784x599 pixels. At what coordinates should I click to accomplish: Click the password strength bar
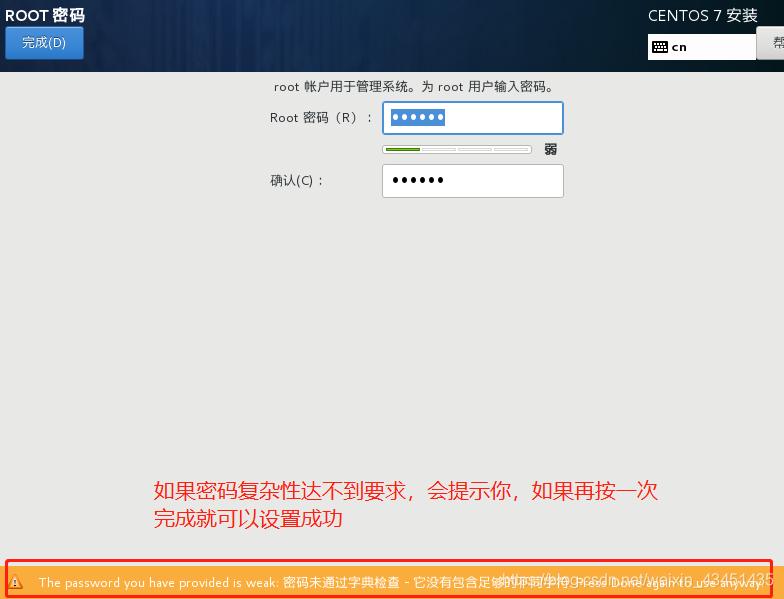(457, 150)
